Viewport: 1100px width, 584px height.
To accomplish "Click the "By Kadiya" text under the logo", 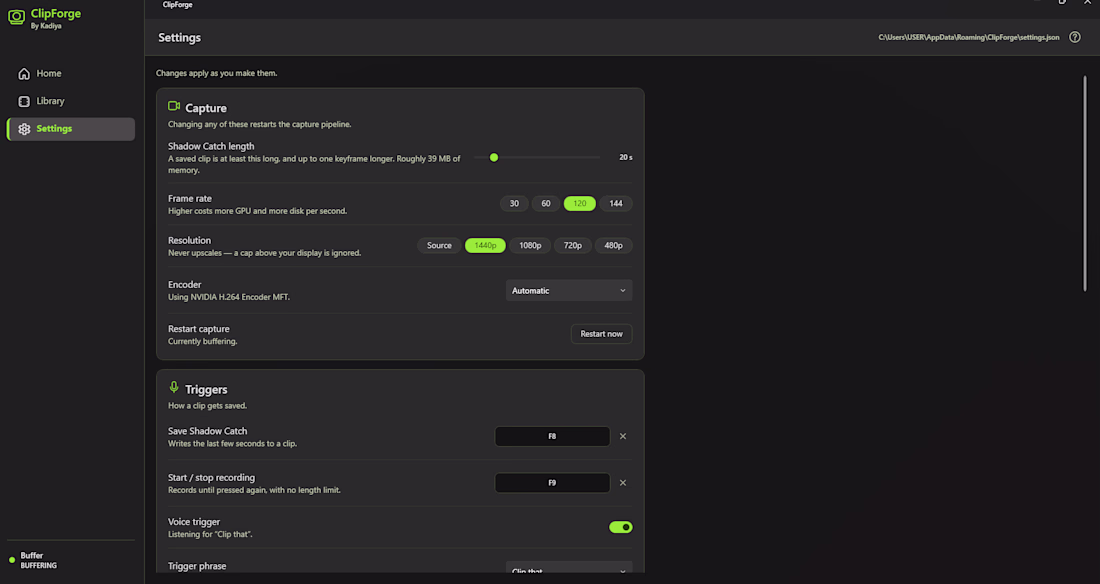I will coord(46,27).
